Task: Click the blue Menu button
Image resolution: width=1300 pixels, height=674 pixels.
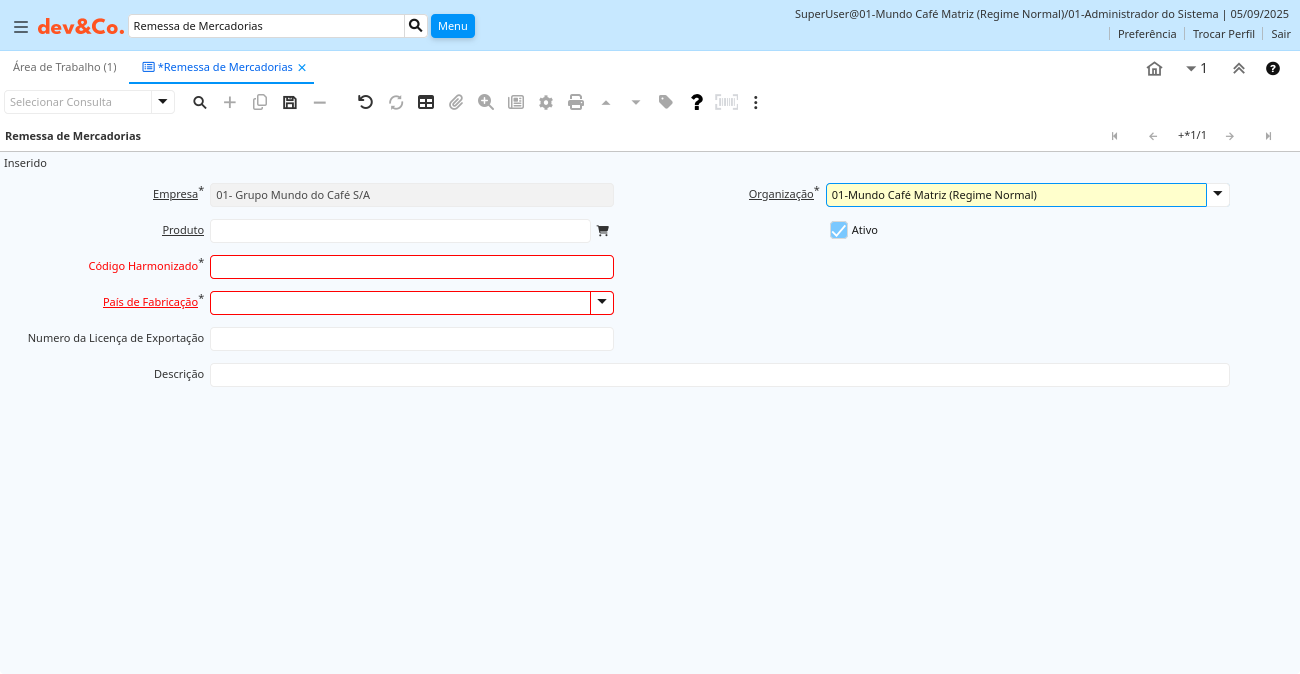Action: (x=452, y=26)
